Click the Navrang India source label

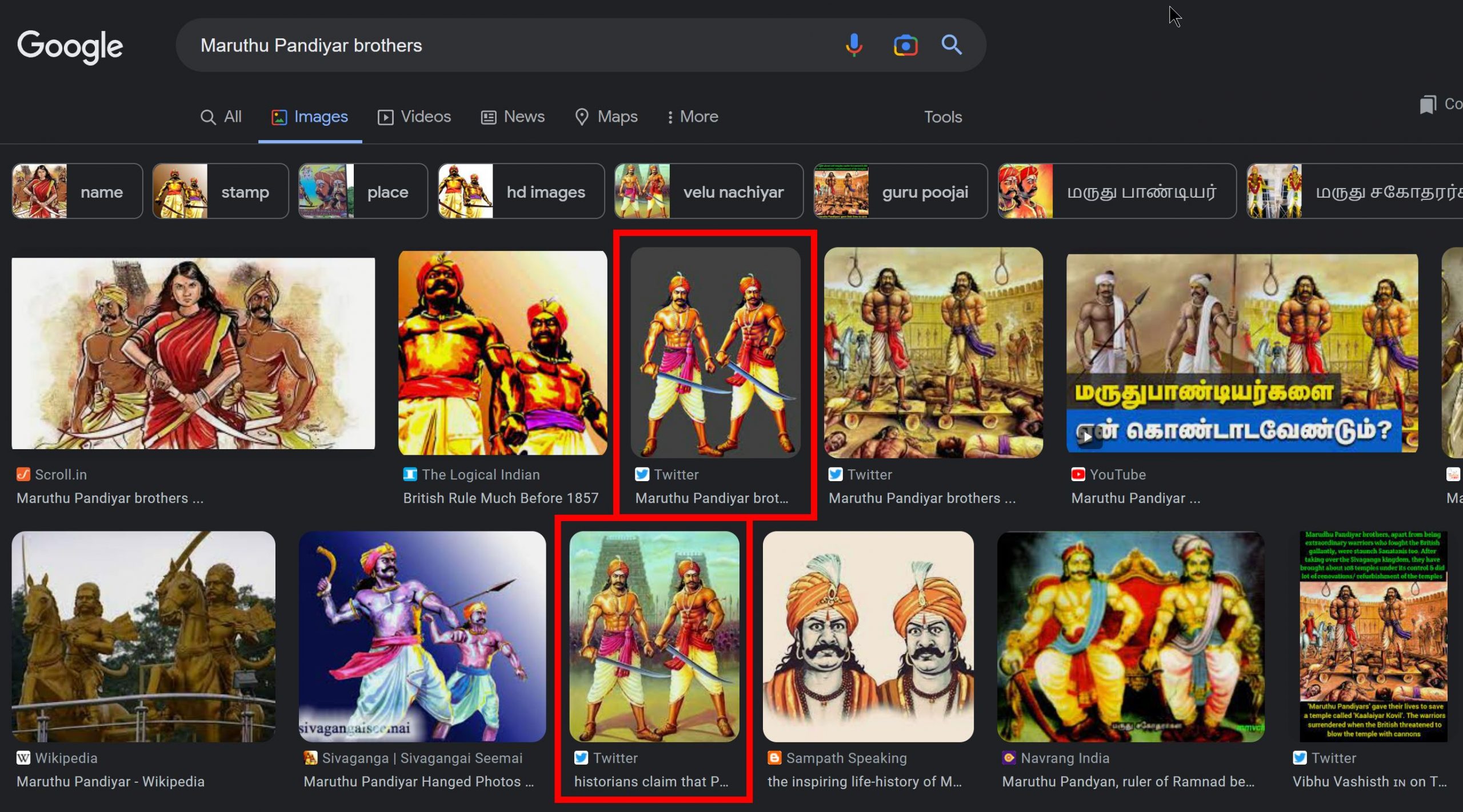point(1065,758)
